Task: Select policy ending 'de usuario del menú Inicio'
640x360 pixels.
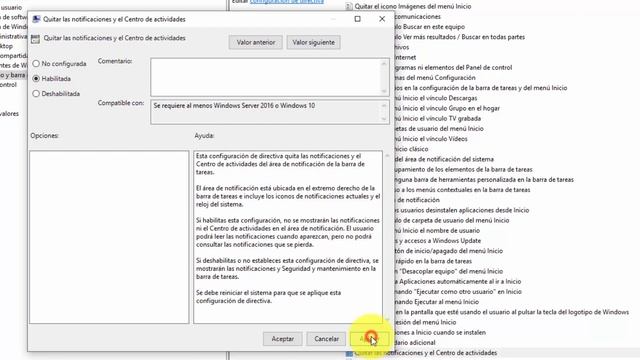Action: pos(439,129)
